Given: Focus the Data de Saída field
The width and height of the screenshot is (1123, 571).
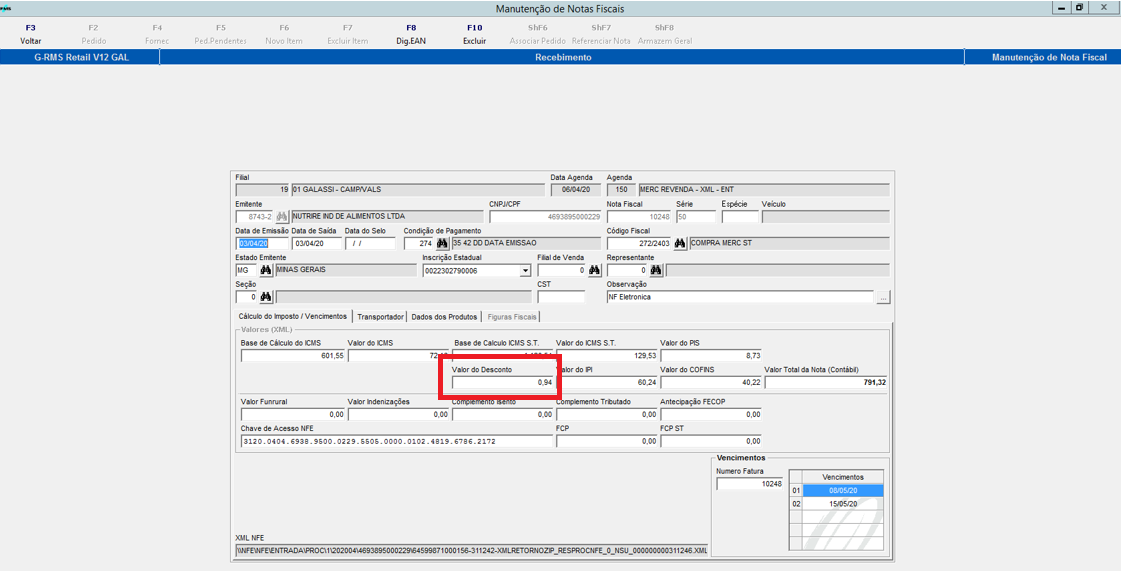Looking at the screenshot, I should coord(317,244).
